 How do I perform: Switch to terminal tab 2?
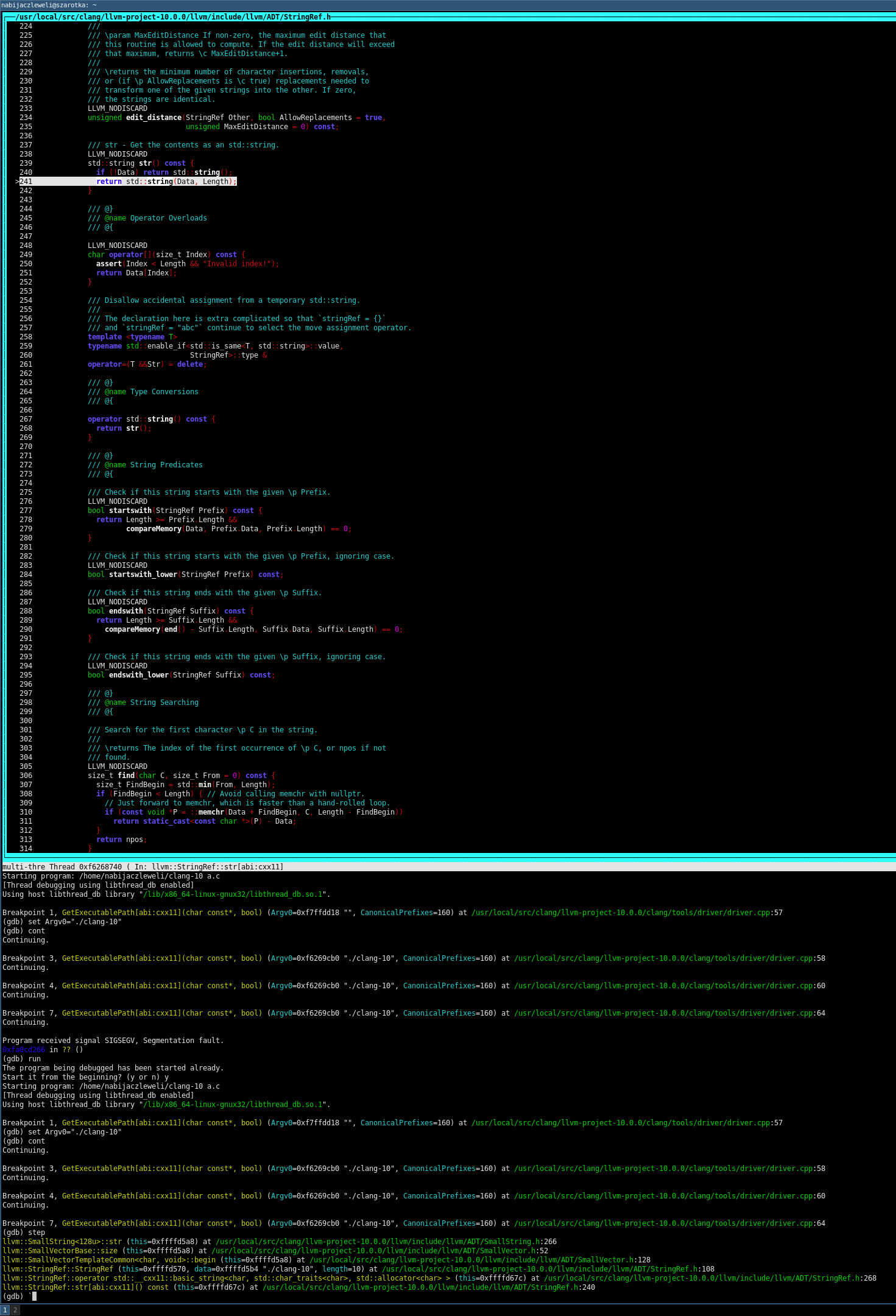pos(15,1309)
